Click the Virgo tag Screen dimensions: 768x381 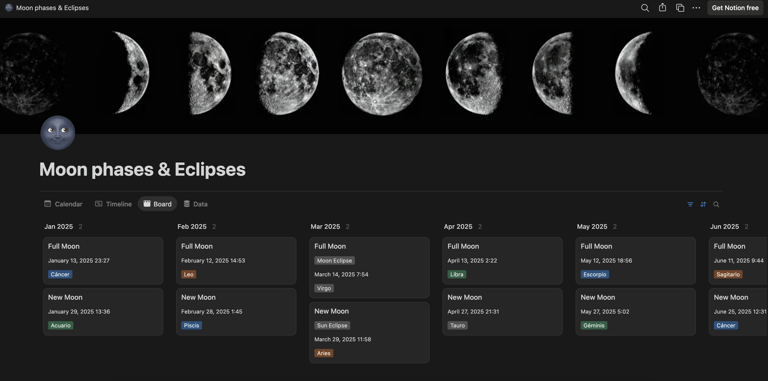(324, 288)
